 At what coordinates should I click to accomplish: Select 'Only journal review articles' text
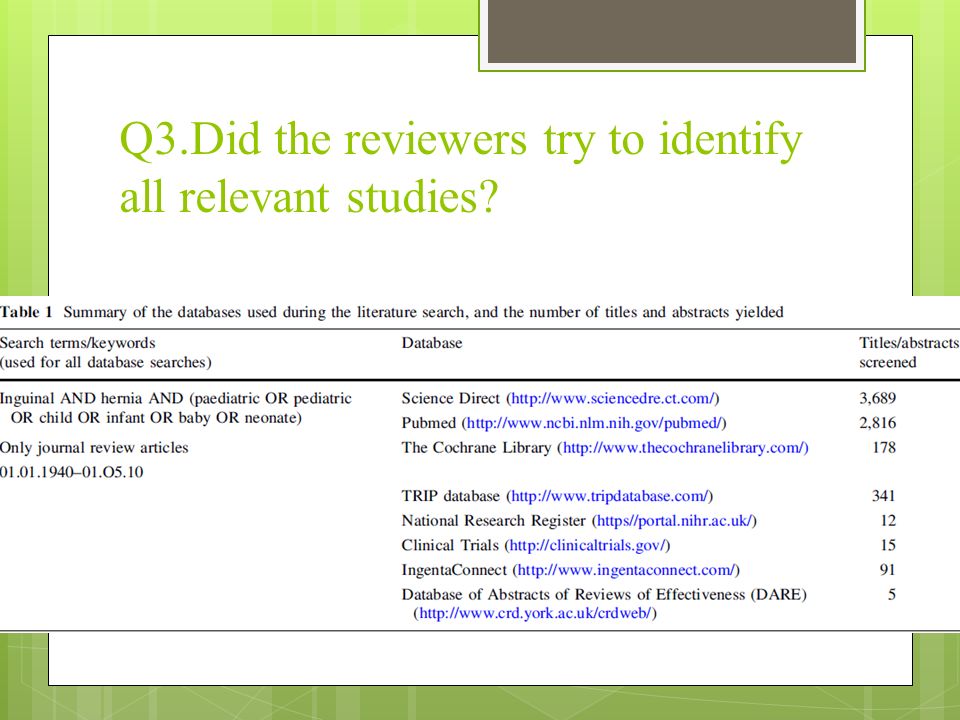pyautogui.click(x=94, y=448)
